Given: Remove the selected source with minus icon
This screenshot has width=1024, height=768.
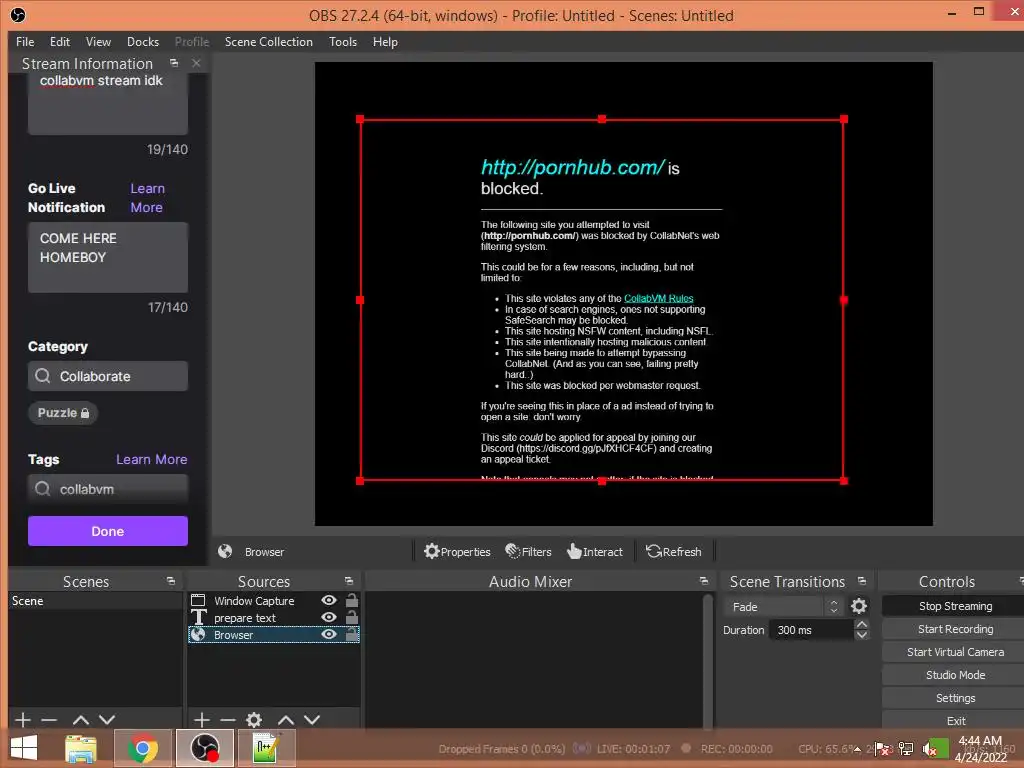Looking at the screenshot, I should (x=228, y=720).
